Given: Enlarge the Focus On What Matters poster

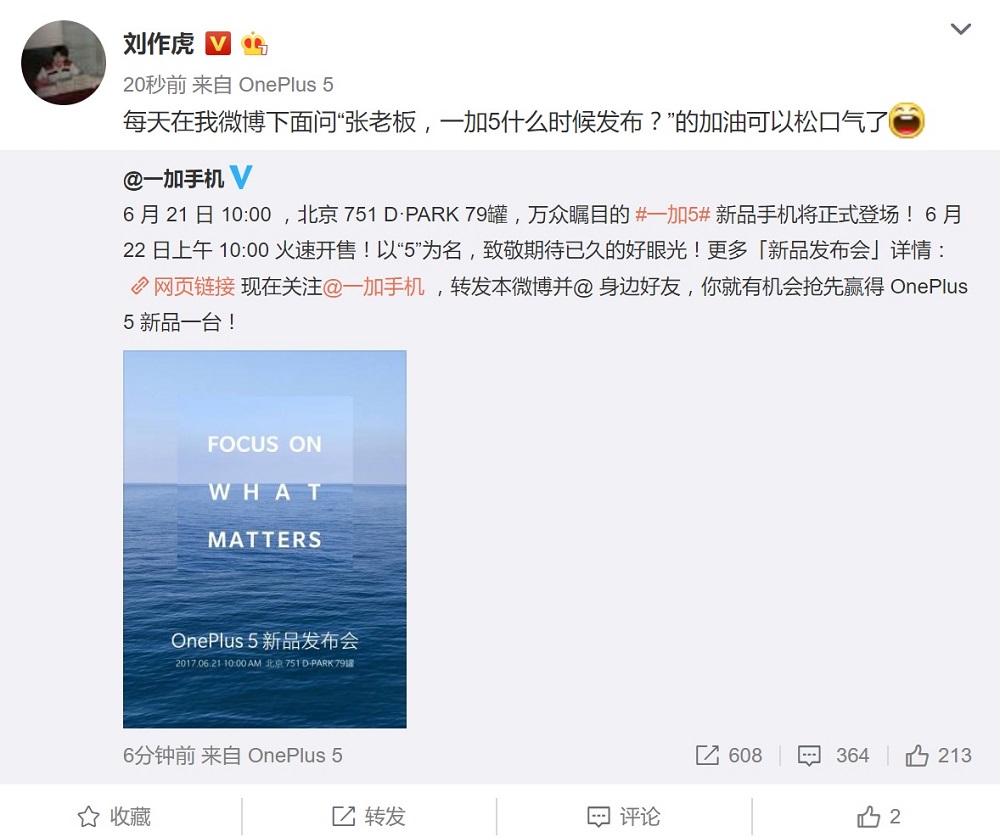Looking at the screenshot, I should click(265, 539).
